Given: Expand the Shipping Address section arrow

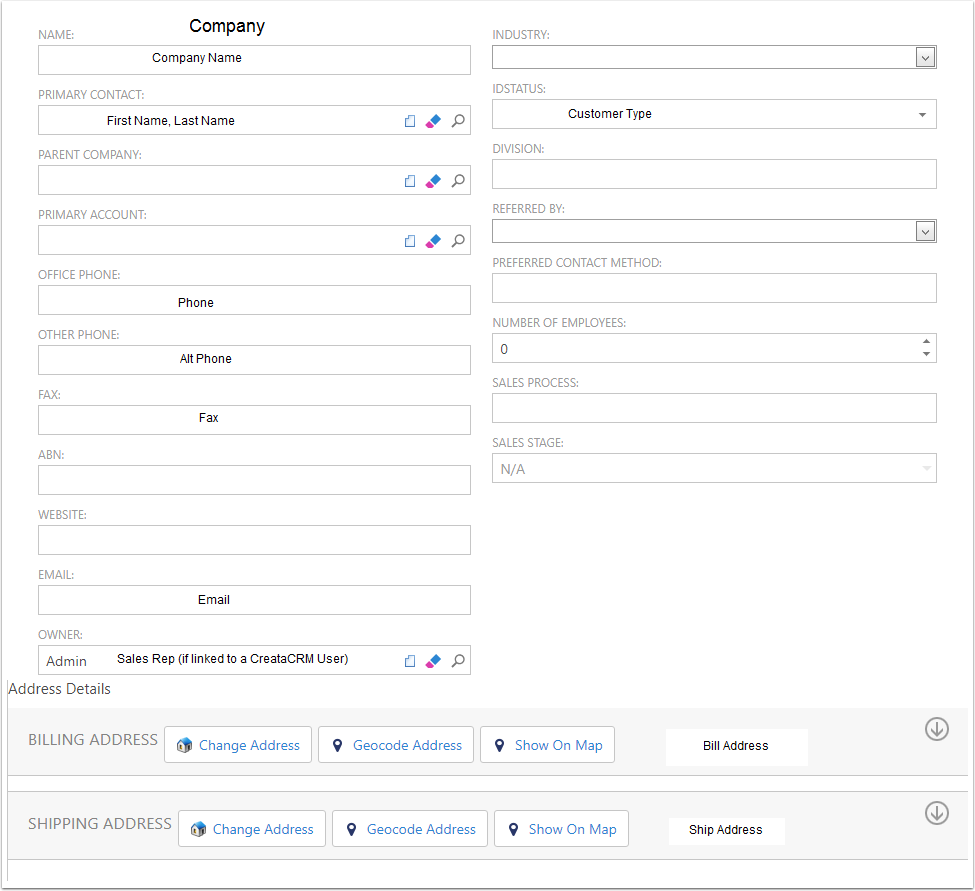Looking at the screenshot, I should click(x=936, y=813).
